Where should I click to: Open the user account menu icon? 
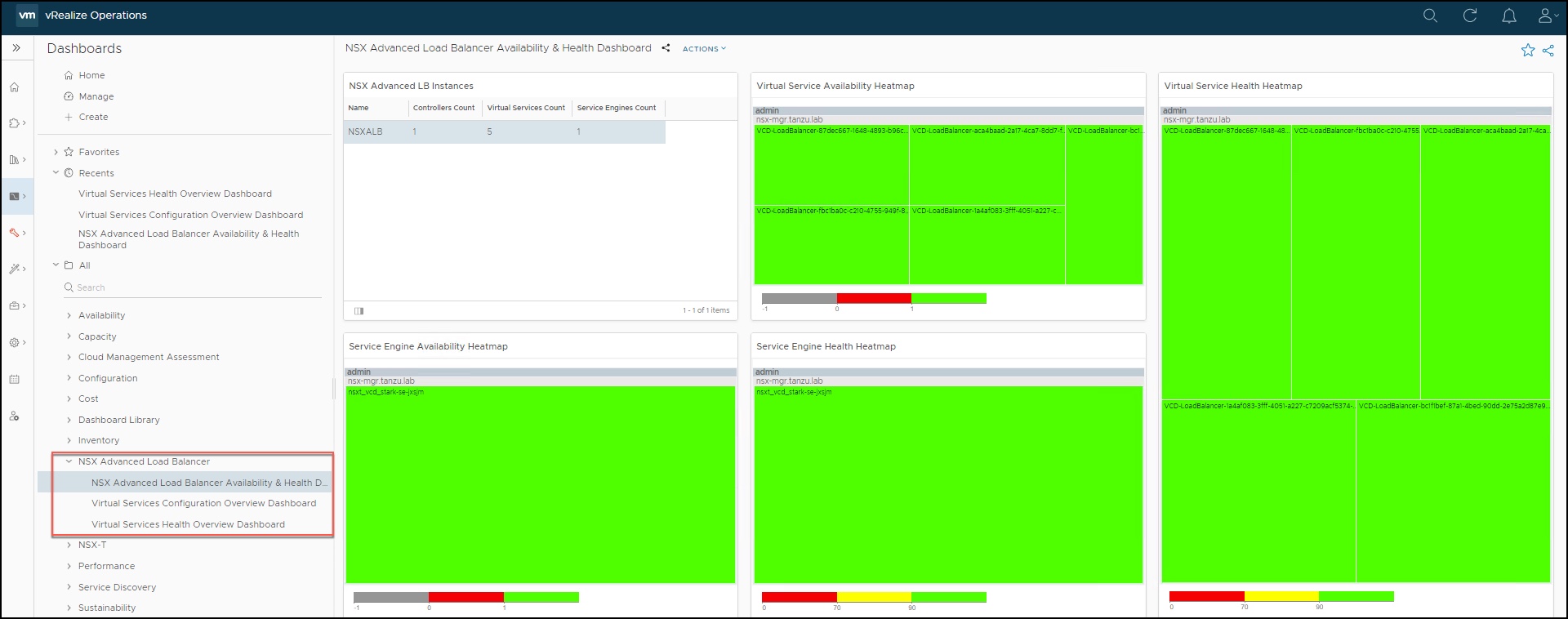coord(1547,16)
